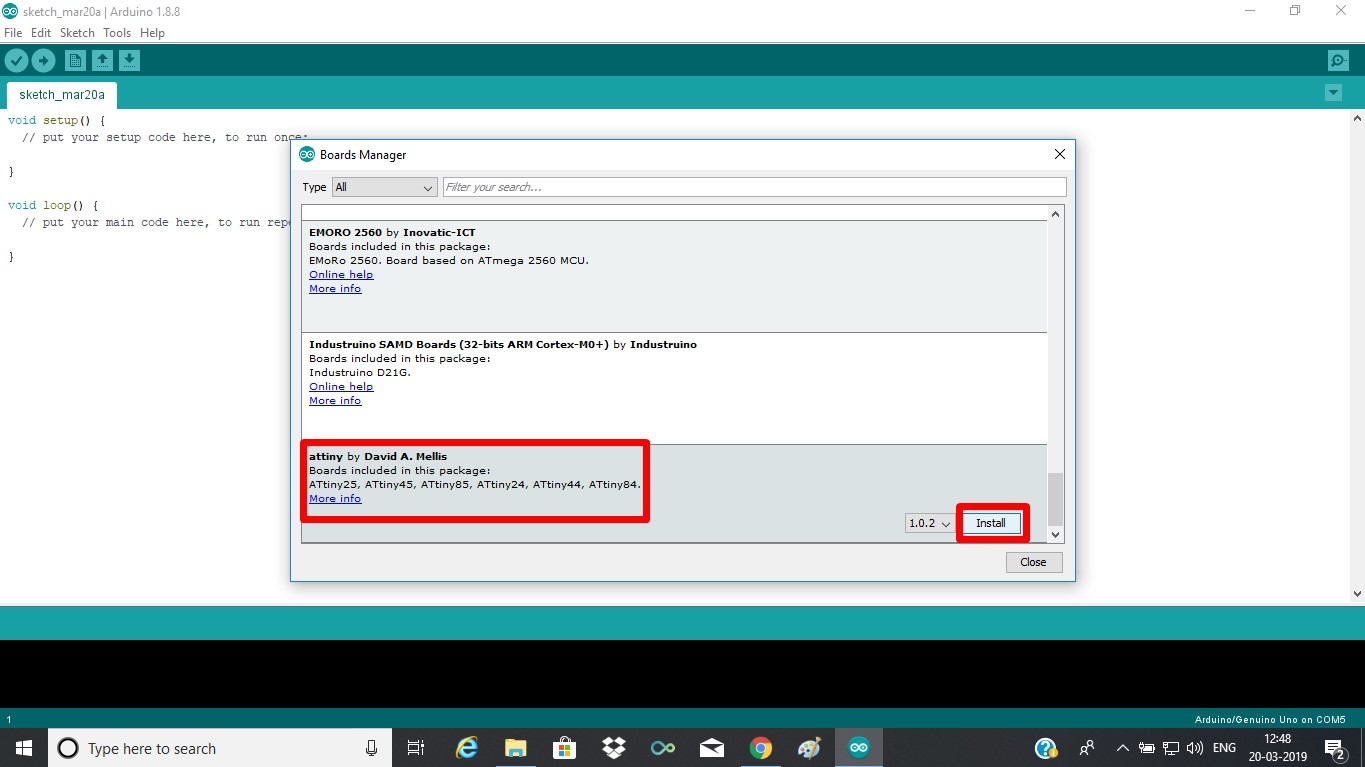Open the Serial Monitor magnifier icon
The height and width of the screenshot is (767, 1365).
[1338, 61]
